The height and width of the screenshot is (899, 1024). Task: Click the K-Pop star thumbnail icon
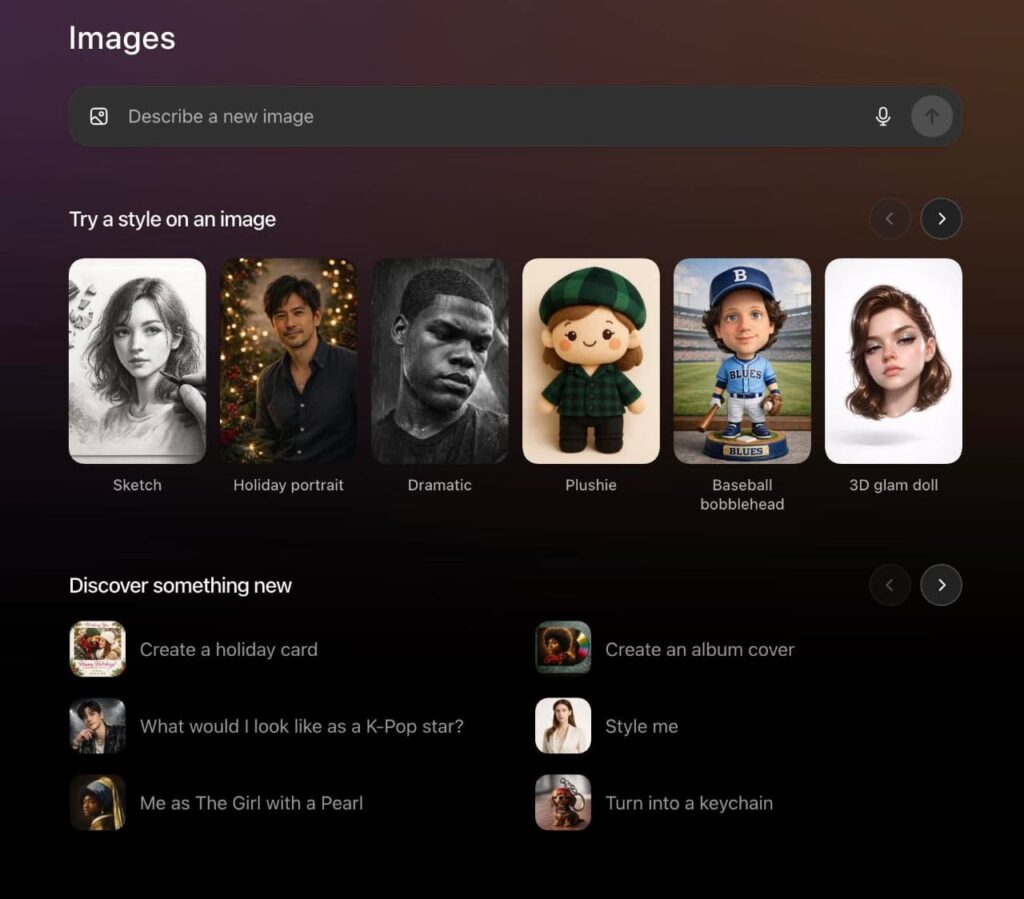(x=98, y=726)
